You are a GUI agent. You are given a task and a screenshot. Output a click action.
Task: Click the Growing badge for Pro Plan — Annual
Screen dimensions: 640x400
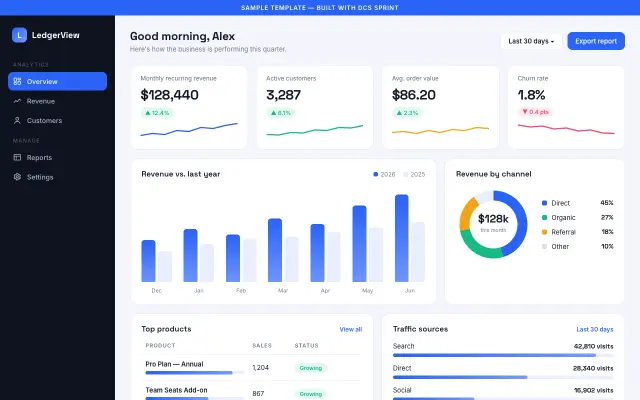[x=311, y=368]
